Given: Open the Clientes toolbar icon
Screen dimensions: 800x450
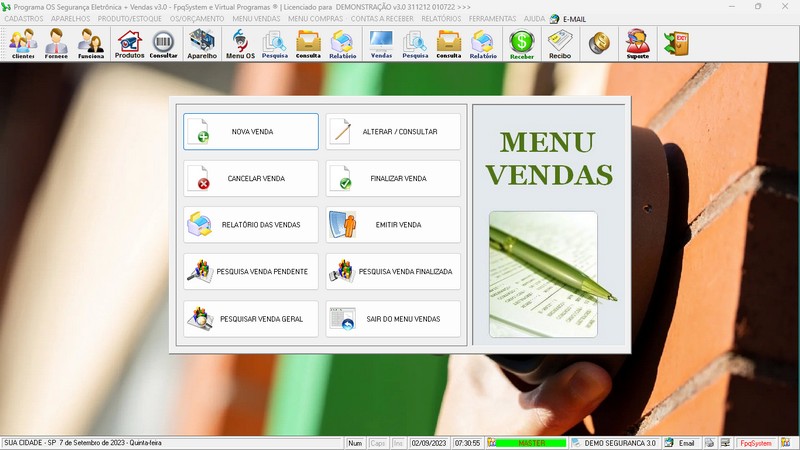Looking at the screenshot, I should pos(23,44).
